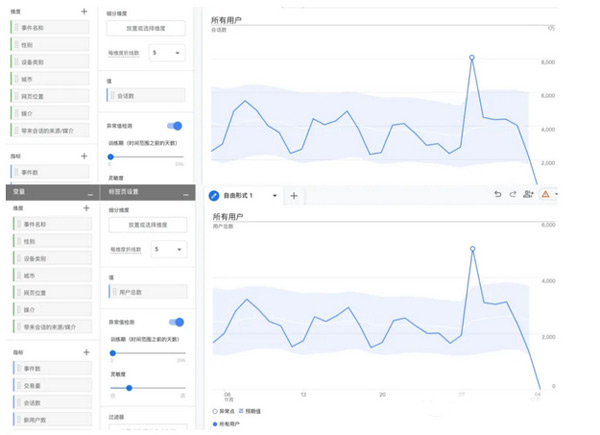Open 每维度折线数 dropdown in 用户总数 settings
Image resolution: width=600 pixels, height=435 pixels.
[x=166, y=249]
